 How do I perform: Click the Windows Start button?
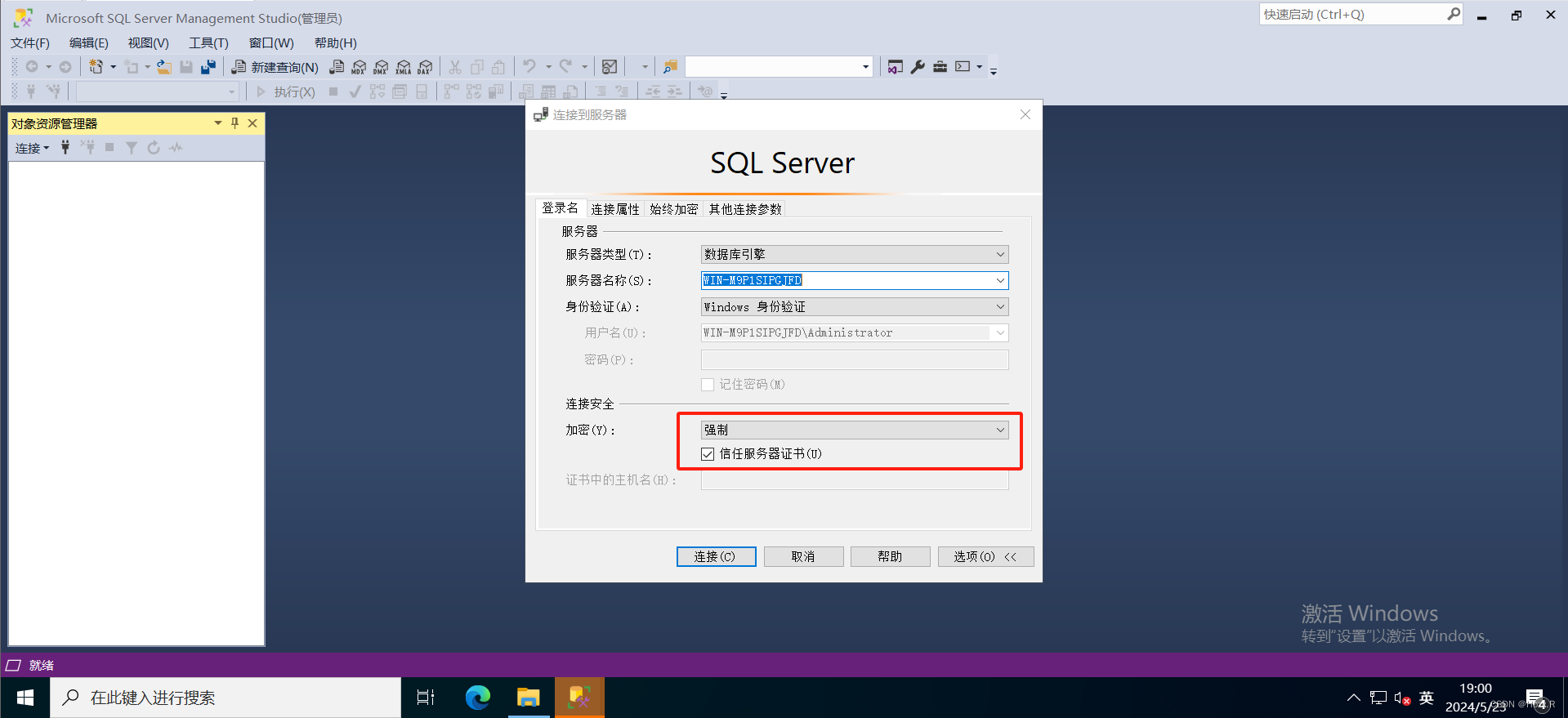(25, 698)
